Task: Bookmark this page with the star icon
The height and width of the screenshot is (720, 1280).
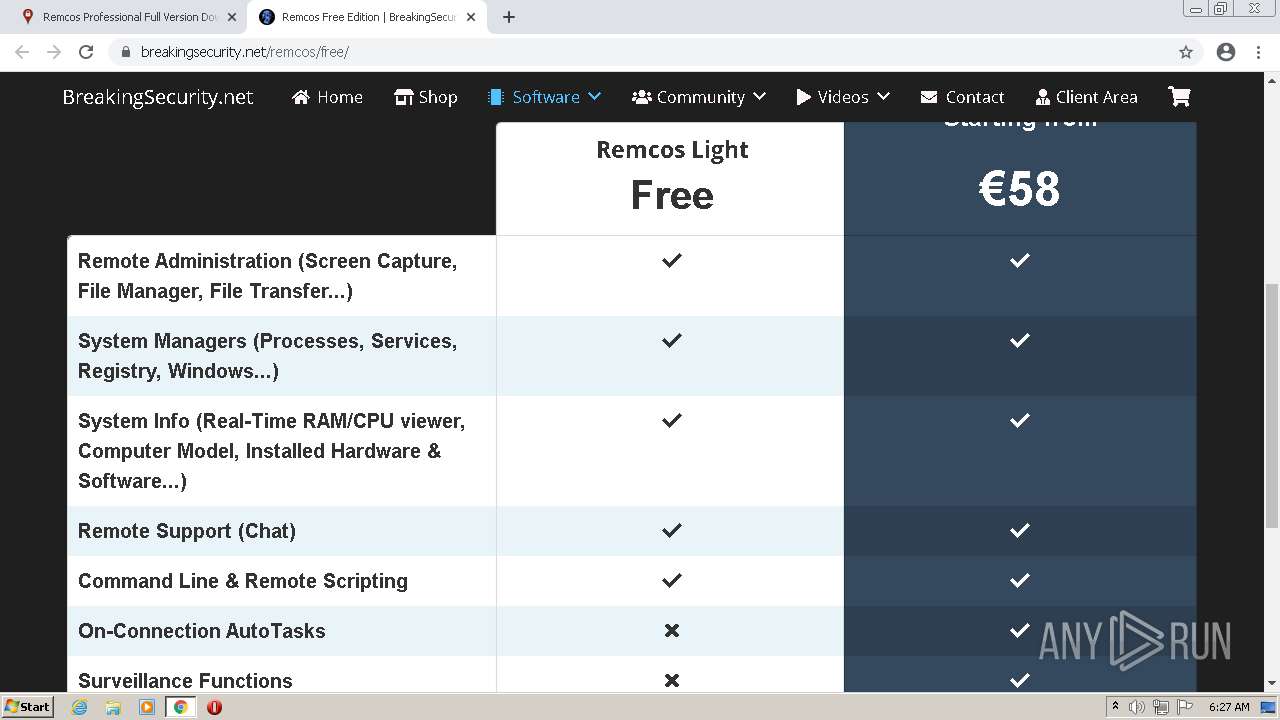Action: click(1186, 52)
